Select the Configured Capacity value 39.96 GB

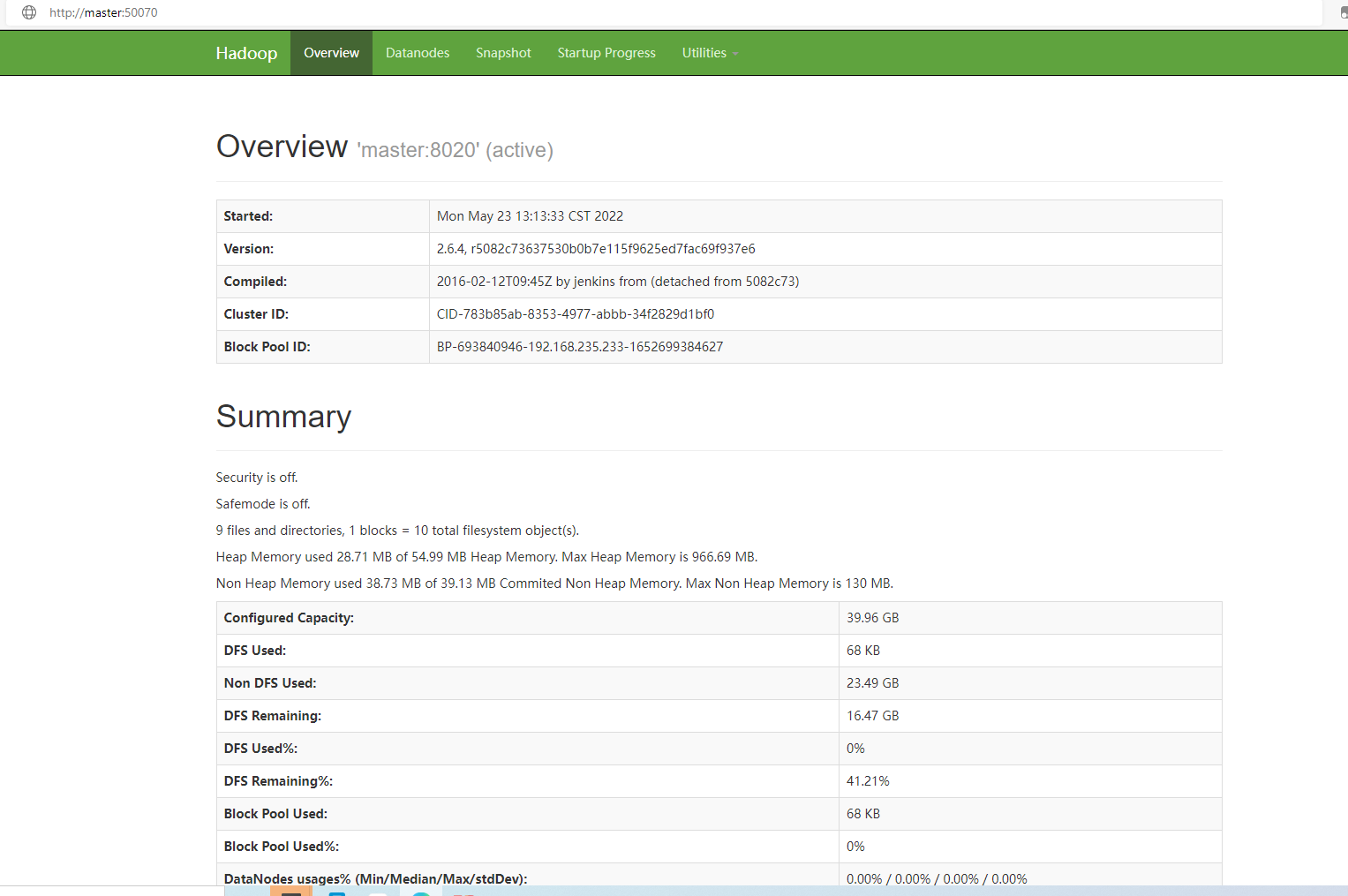(873, 618)
